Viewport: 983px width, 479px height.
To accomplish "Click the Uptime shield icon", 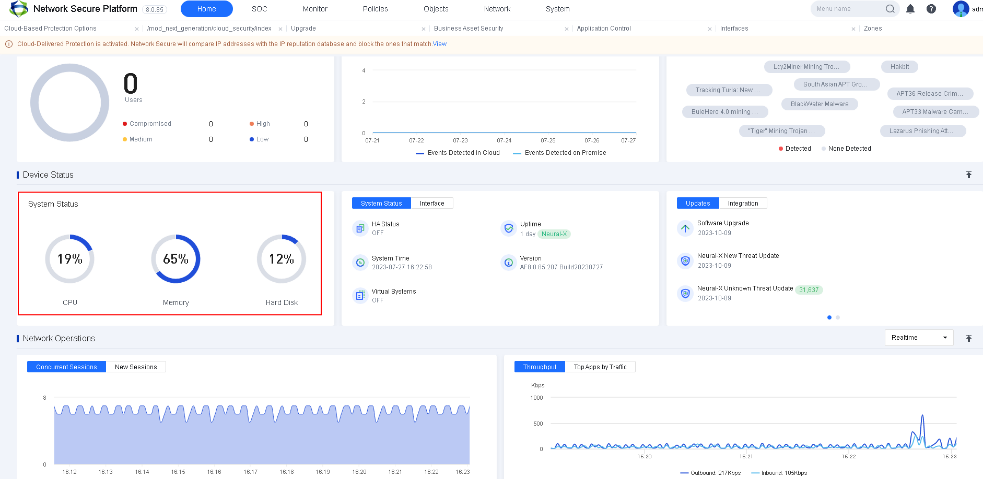I will coord(508,228).
